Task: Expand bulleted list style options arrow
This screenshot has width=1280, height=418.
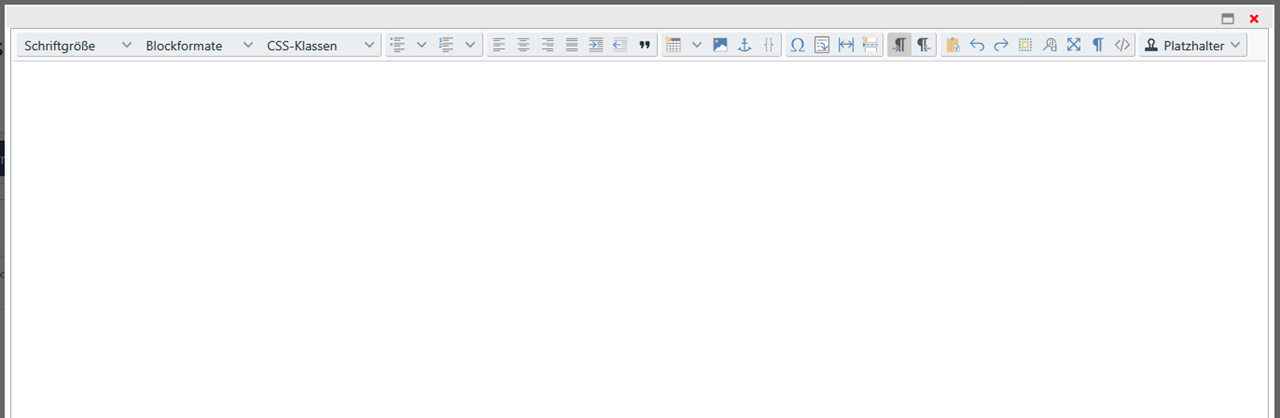Action: point(421,45)
